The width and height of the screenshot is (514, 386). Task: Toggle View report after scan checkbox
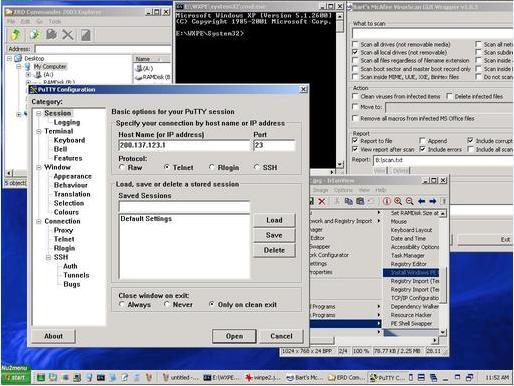355,149
